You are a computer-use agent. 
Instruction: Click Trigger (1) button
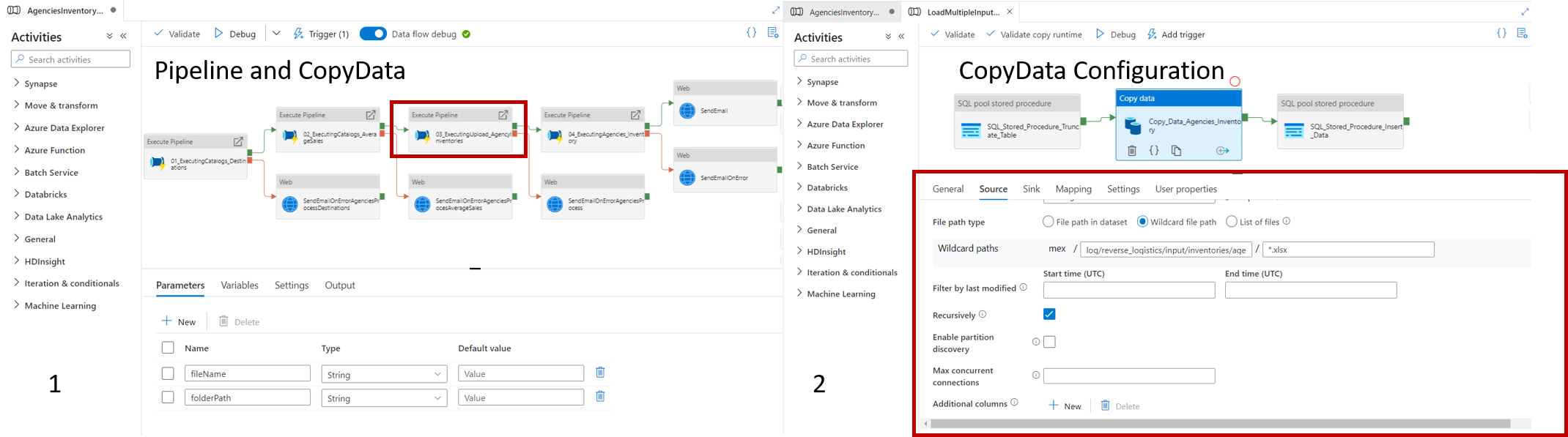321,34
